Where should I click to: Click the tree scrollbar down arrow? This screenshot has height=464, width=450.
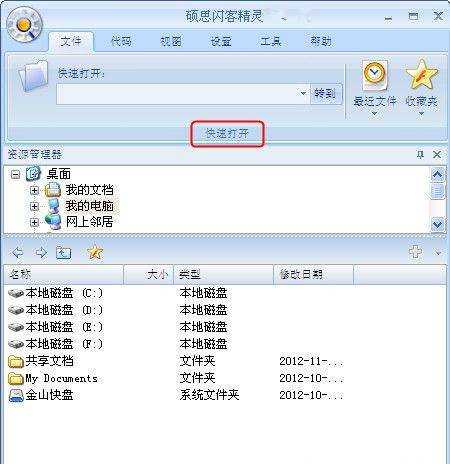(437, 224)
